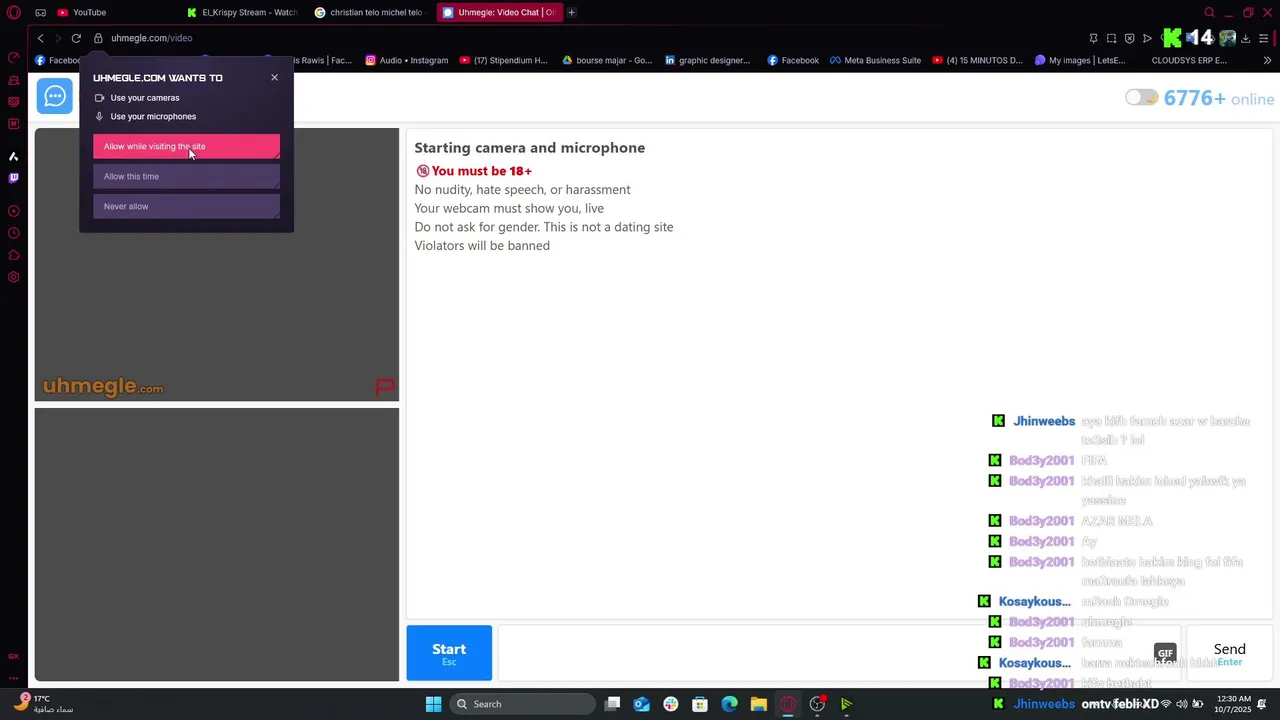Open Microsoft Edge from the taskbar
1280x720 pixels.
click(x=729, y=704)
